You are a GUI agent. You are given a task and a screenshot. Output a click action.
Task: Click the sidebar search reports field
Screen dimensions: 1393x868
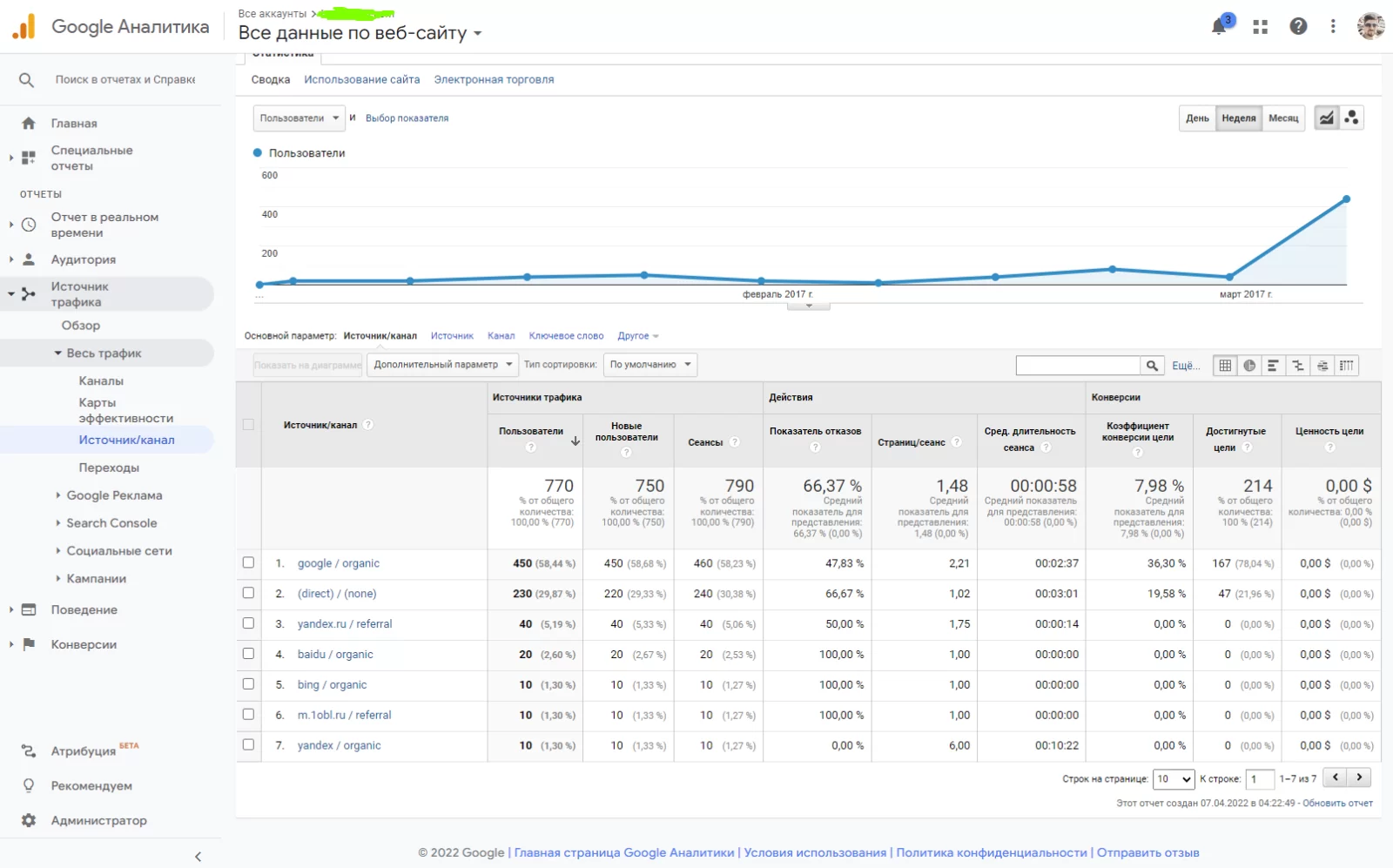(125, 80)
